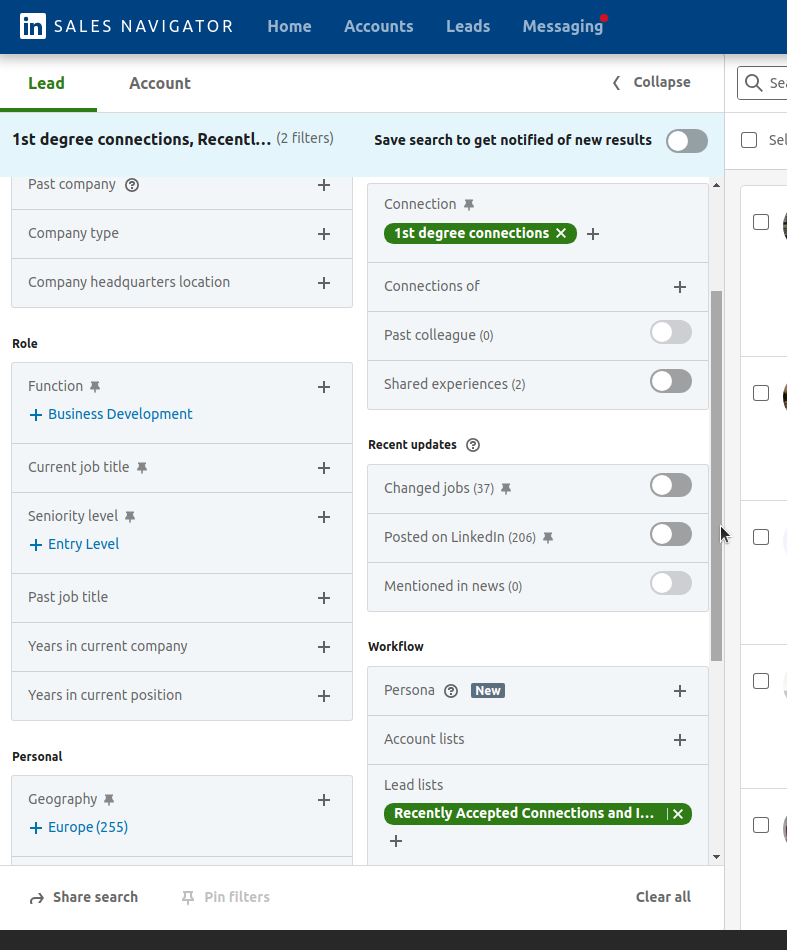Click the Recent updates help icon
787x950 pixels.
(x=473, y=445)
